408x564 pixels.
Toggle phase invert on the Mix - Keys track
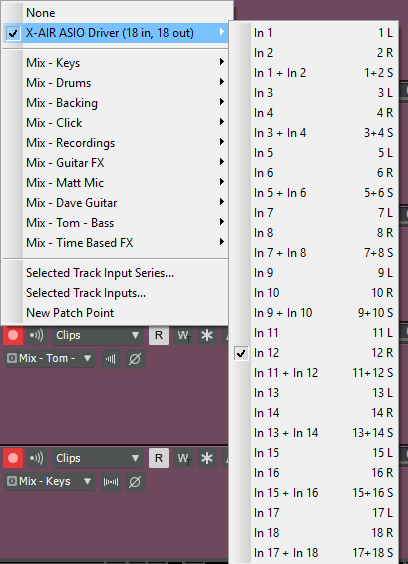(135, 482)
